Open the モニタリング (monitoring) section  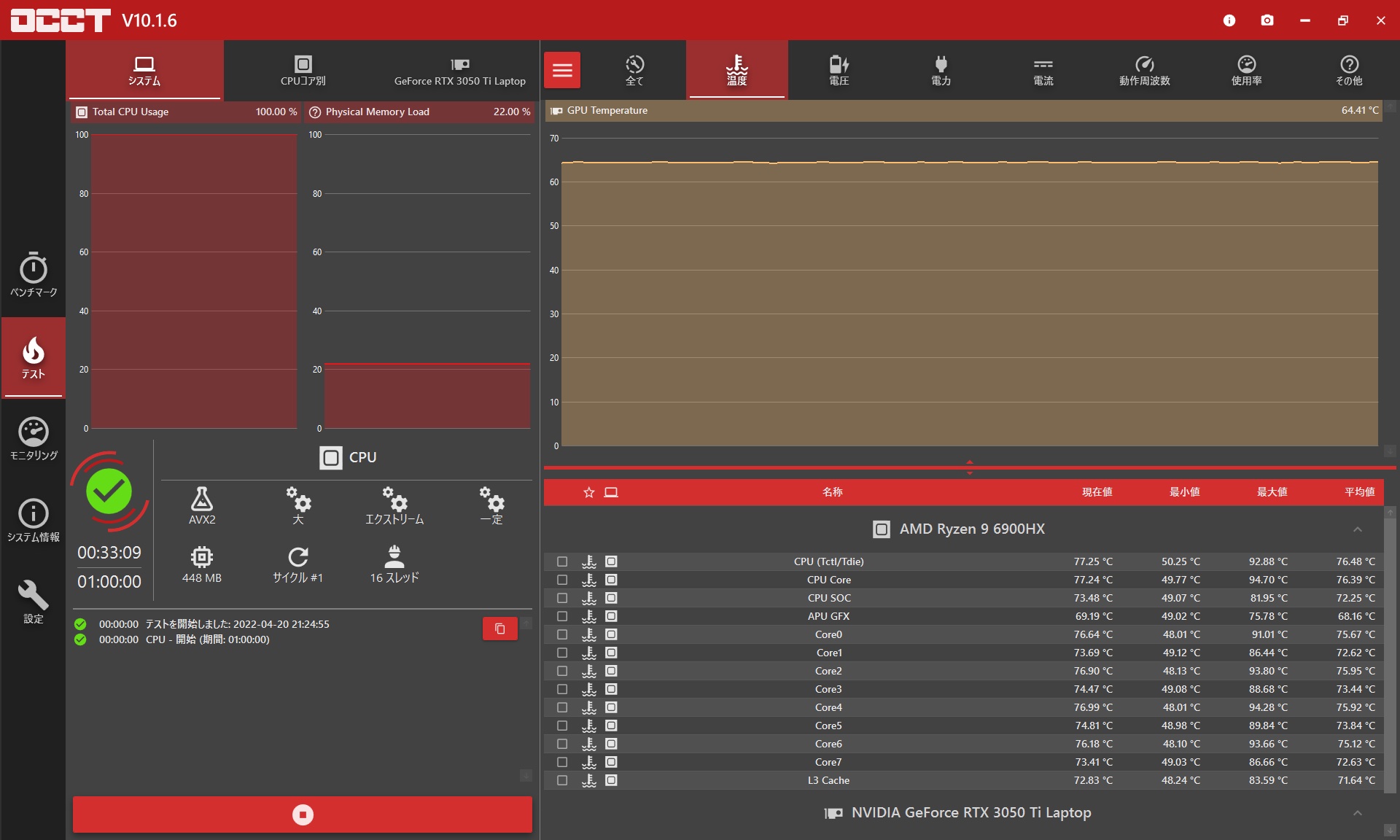click(34, 438)
